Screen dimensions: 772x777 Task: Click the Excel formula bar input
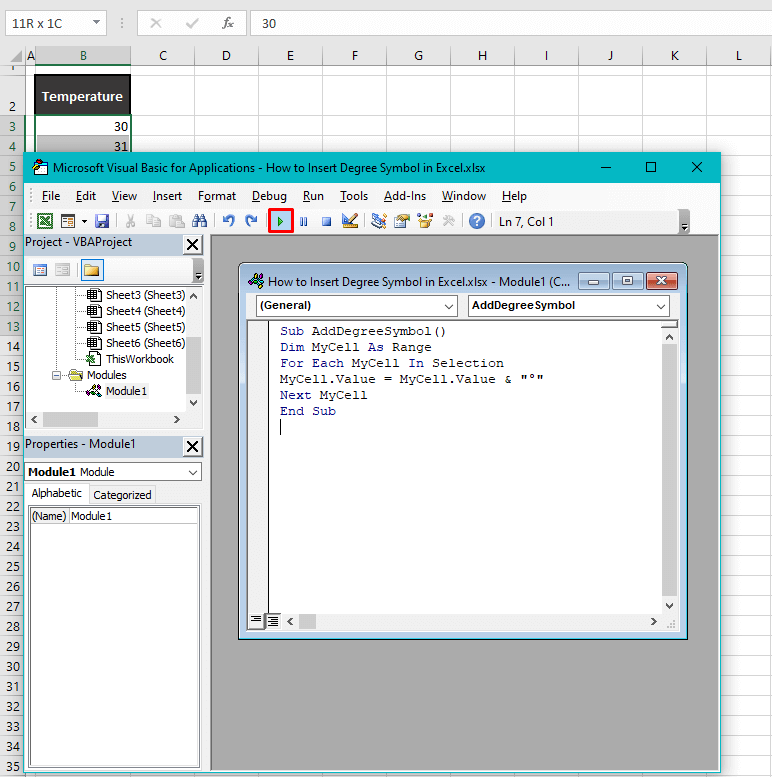click(x=500, y=23)
